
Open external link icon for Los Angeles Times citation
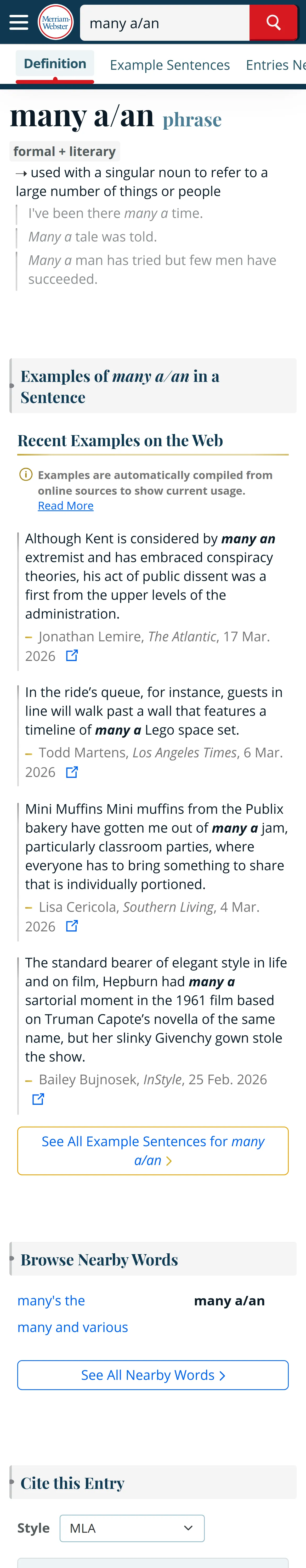click(x=72, y=772)
